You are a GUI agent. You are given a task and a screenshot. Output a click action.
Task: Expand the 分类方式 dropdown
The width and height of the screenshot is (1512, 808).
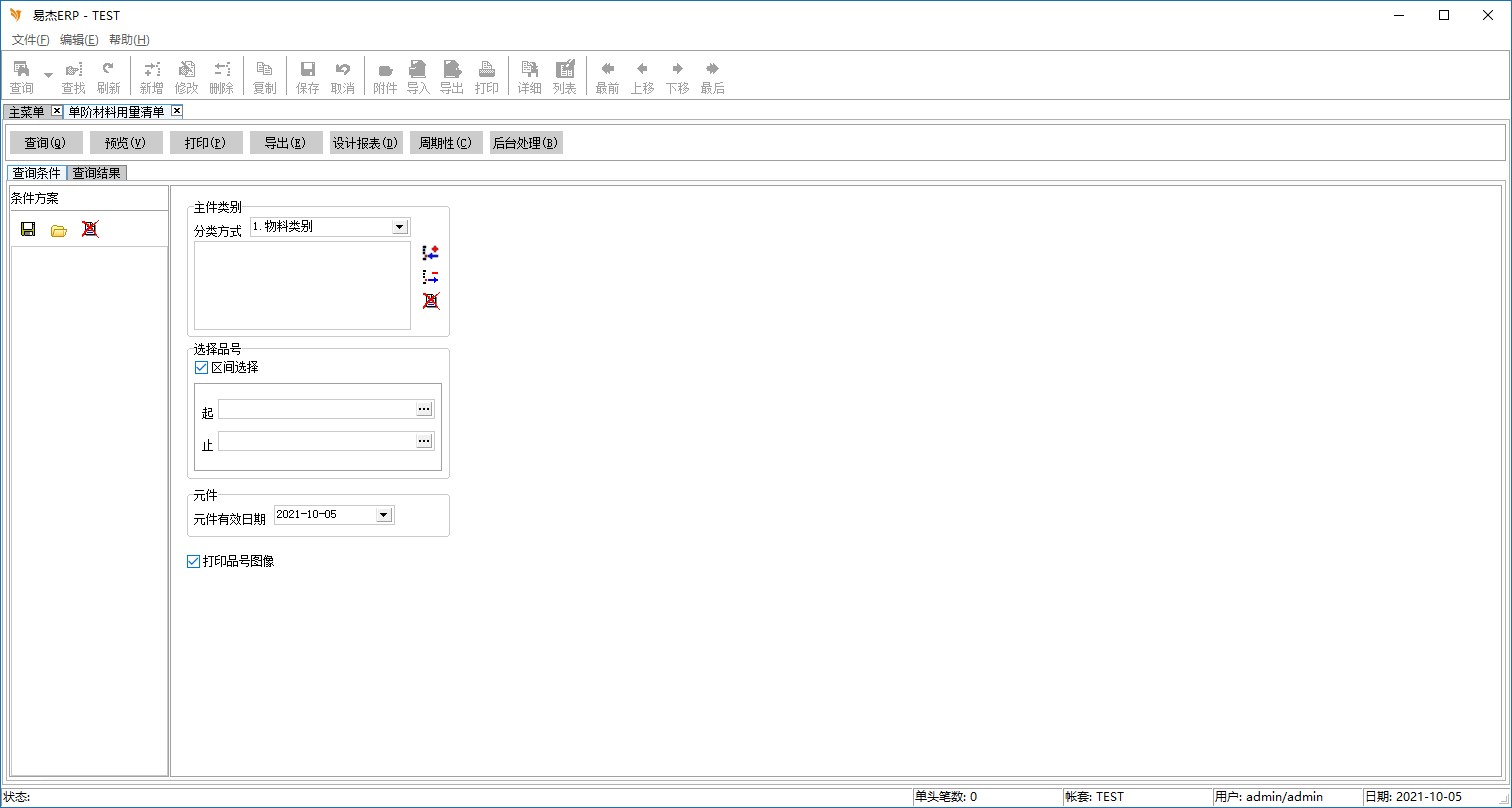(x=400, y=227)
